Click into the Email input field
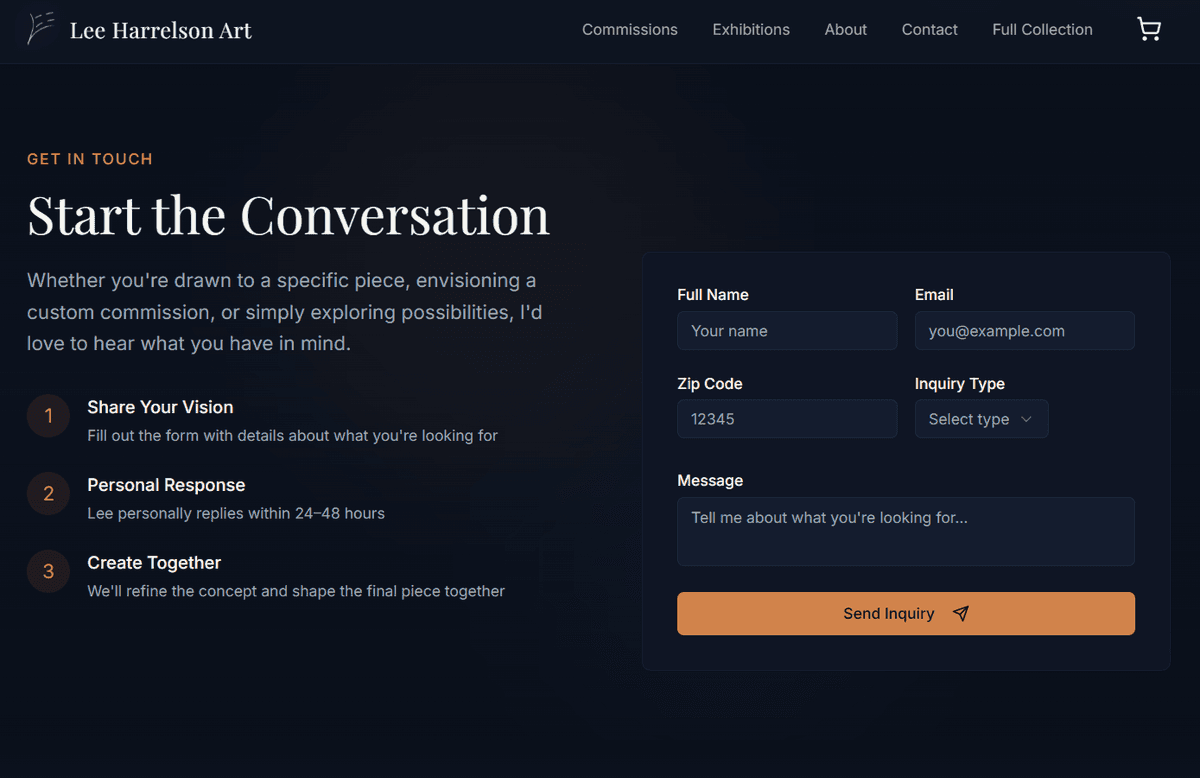The width and height of the screenshot is (1200, 778). [1025, 331]
